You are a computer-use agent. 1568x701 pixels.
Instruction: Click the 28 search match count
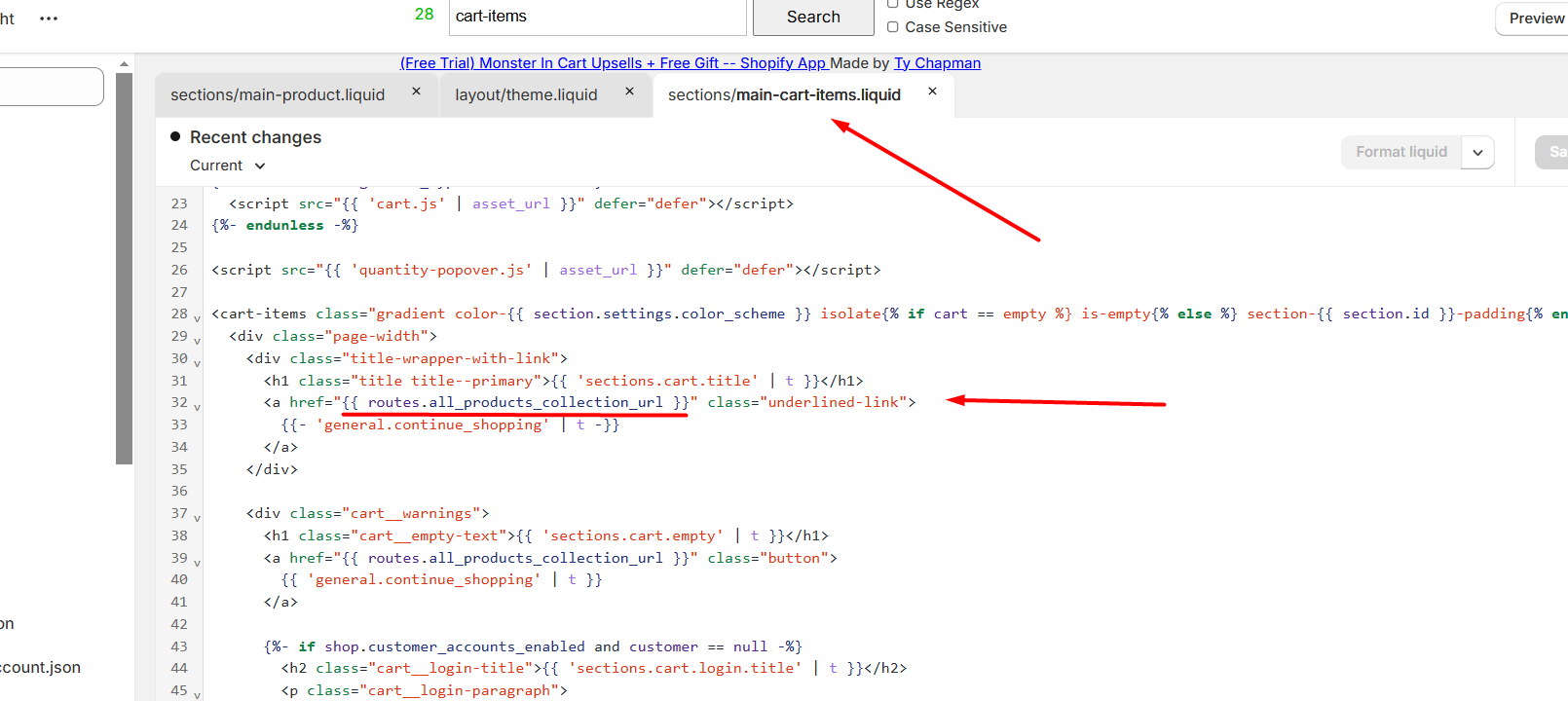pos(424,14)
